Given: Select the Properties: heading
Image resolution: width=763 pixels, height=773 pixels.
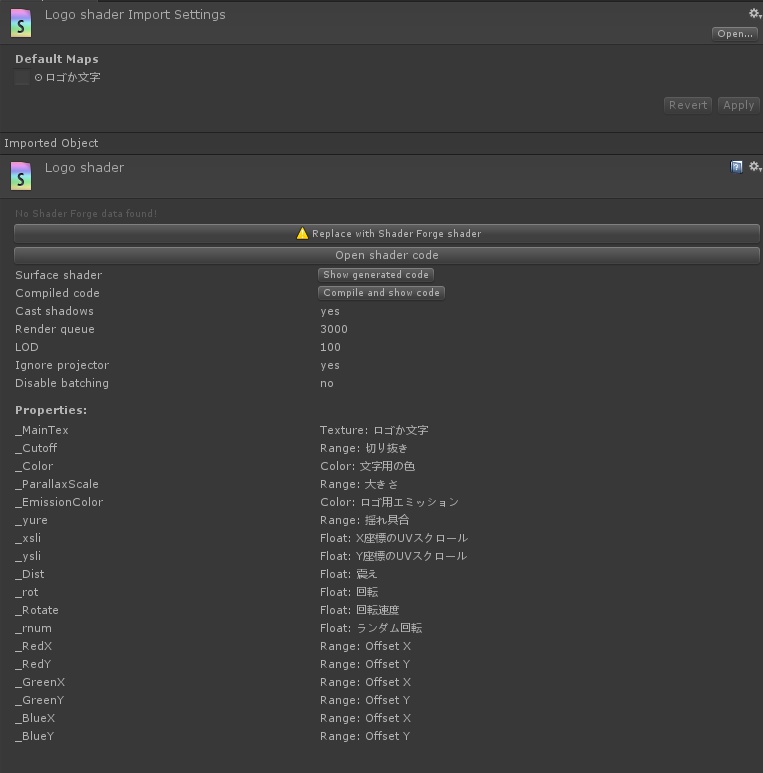Looking at the screenshot, I should [51, 410].
